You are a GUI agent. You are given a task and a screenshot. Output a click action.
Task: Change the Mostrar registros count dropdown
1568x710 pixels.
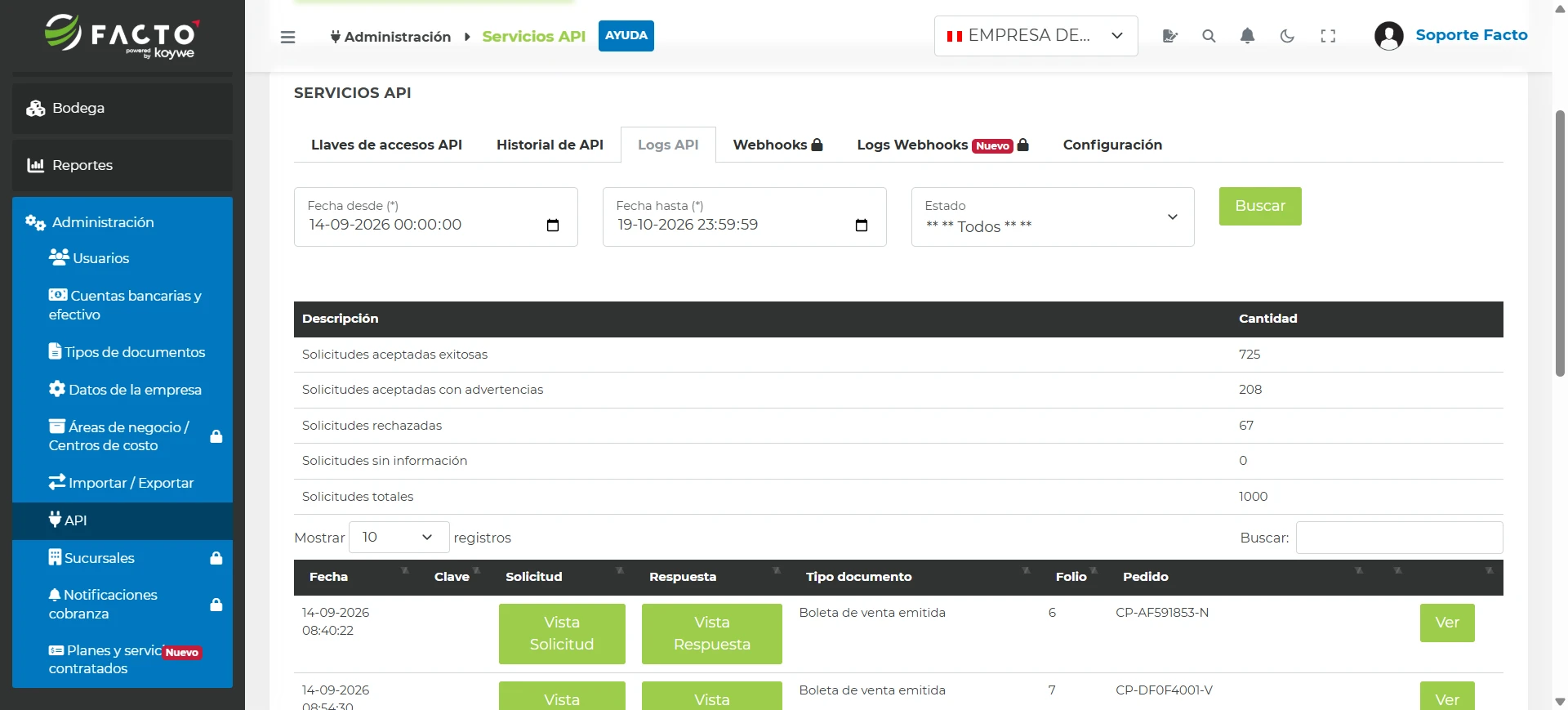[x=399, y=538]
